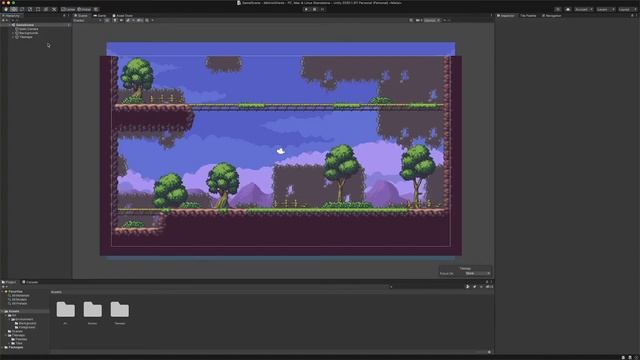This screenshot has width=640, height=360.
Task: Collapse Favorites in the Project tree
Action: [x=2, y=291]
